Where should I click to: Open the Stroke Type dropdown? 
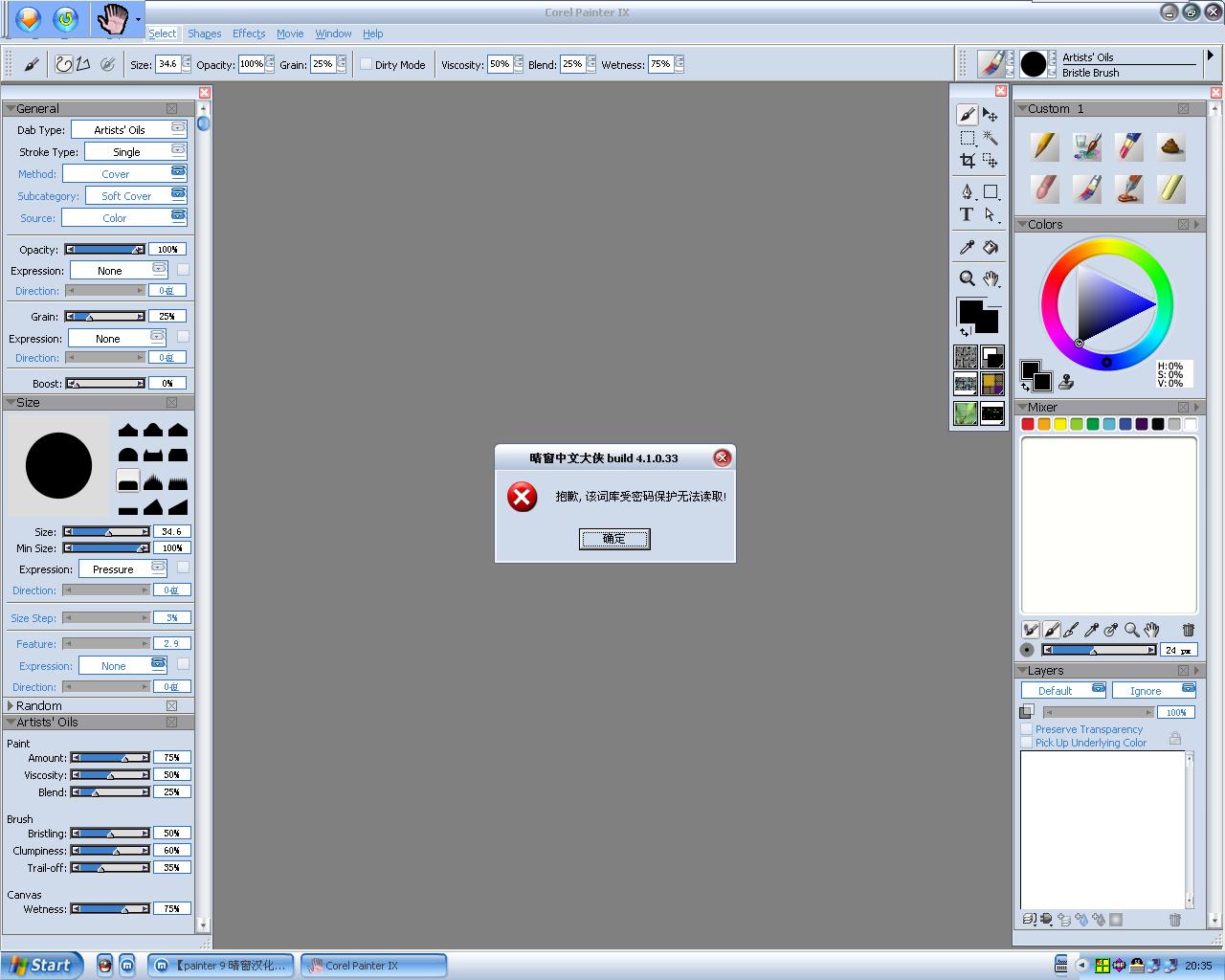tap(136, 151)
